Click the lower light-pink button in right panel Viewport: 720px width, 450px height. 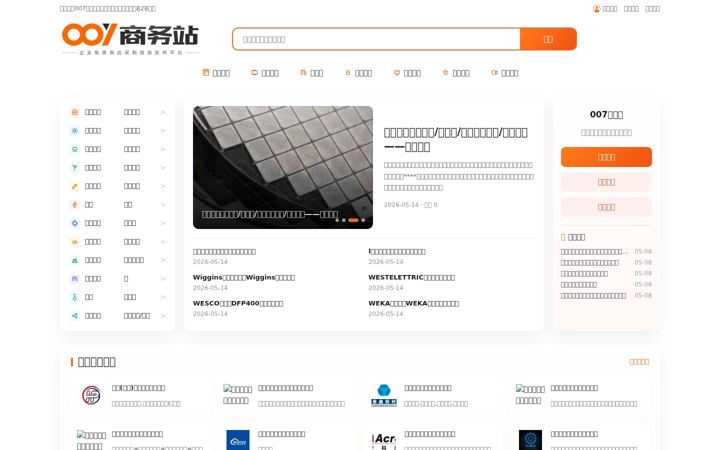pyautogui.click(x=606, y=207)
